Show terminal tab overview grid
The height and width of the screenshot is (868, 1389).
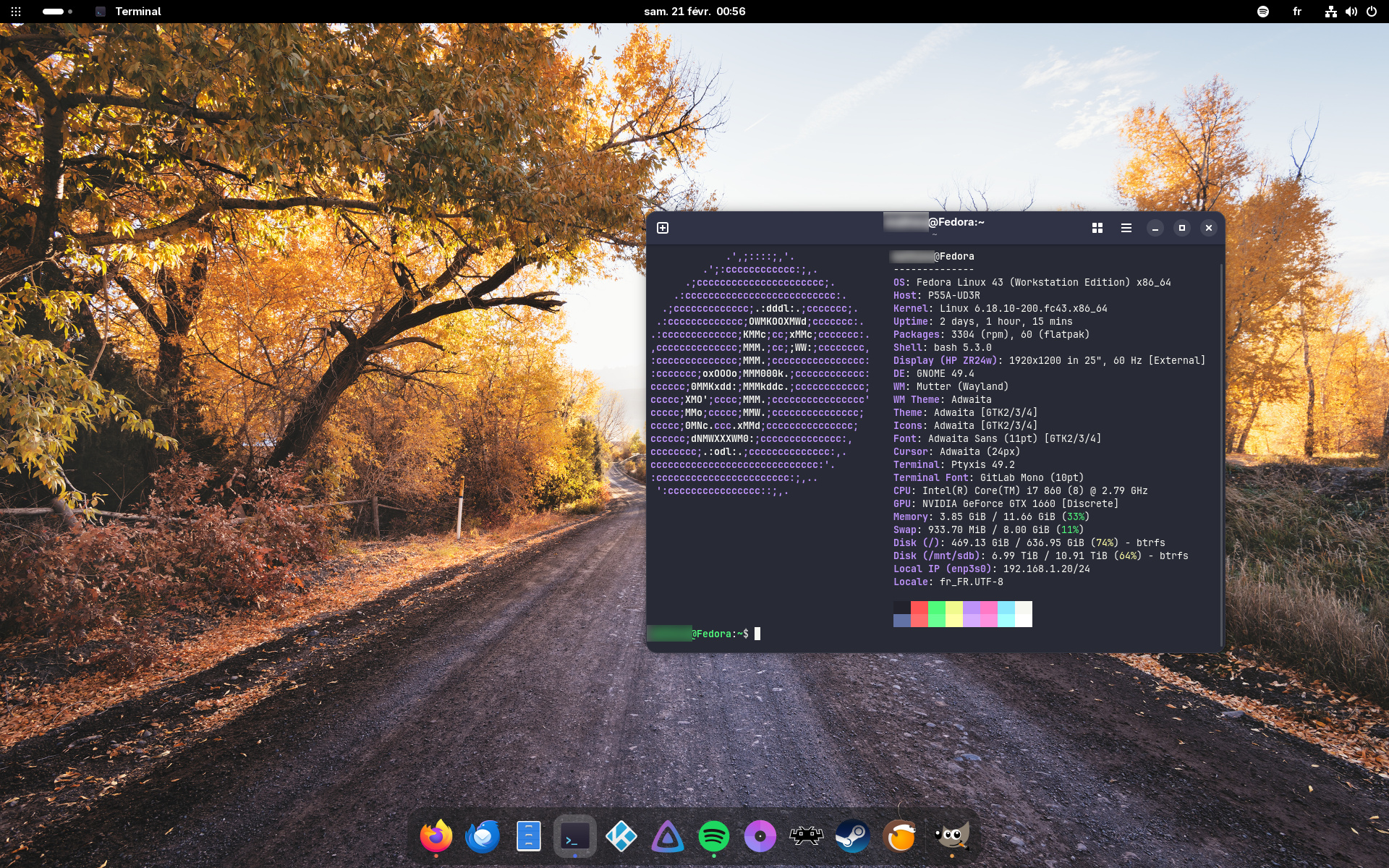click(x=1097, y=228)
